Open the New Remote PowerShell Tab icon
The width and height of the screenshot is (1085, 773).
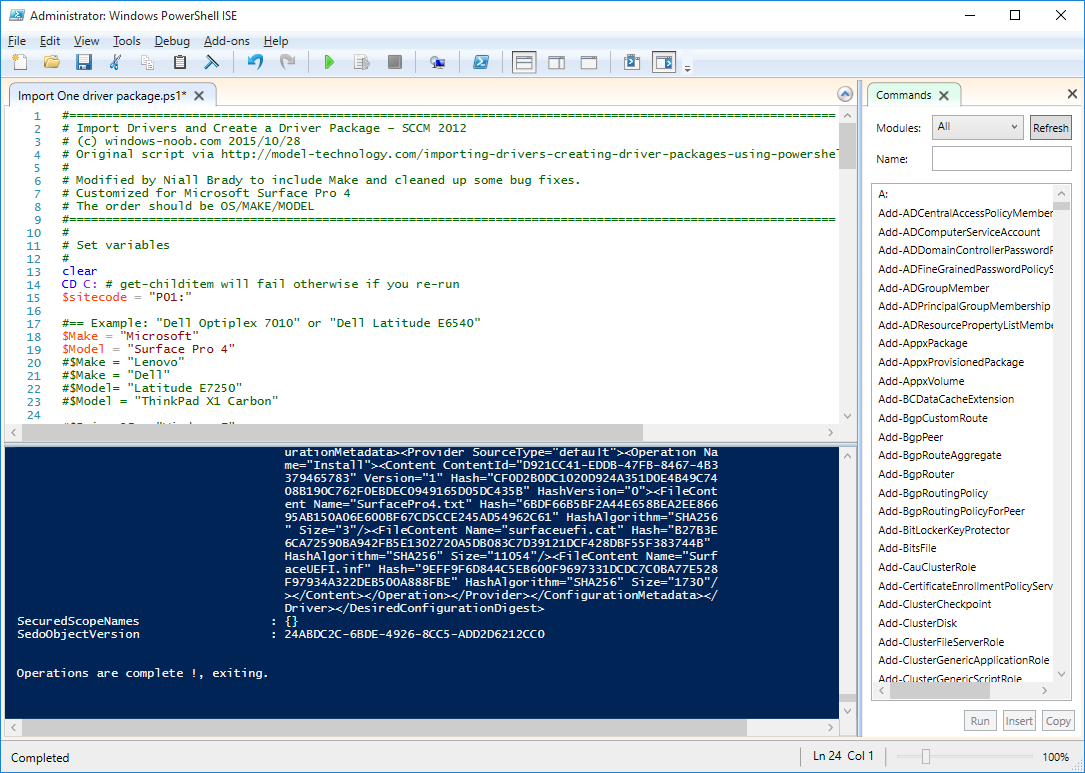[437, 62]
